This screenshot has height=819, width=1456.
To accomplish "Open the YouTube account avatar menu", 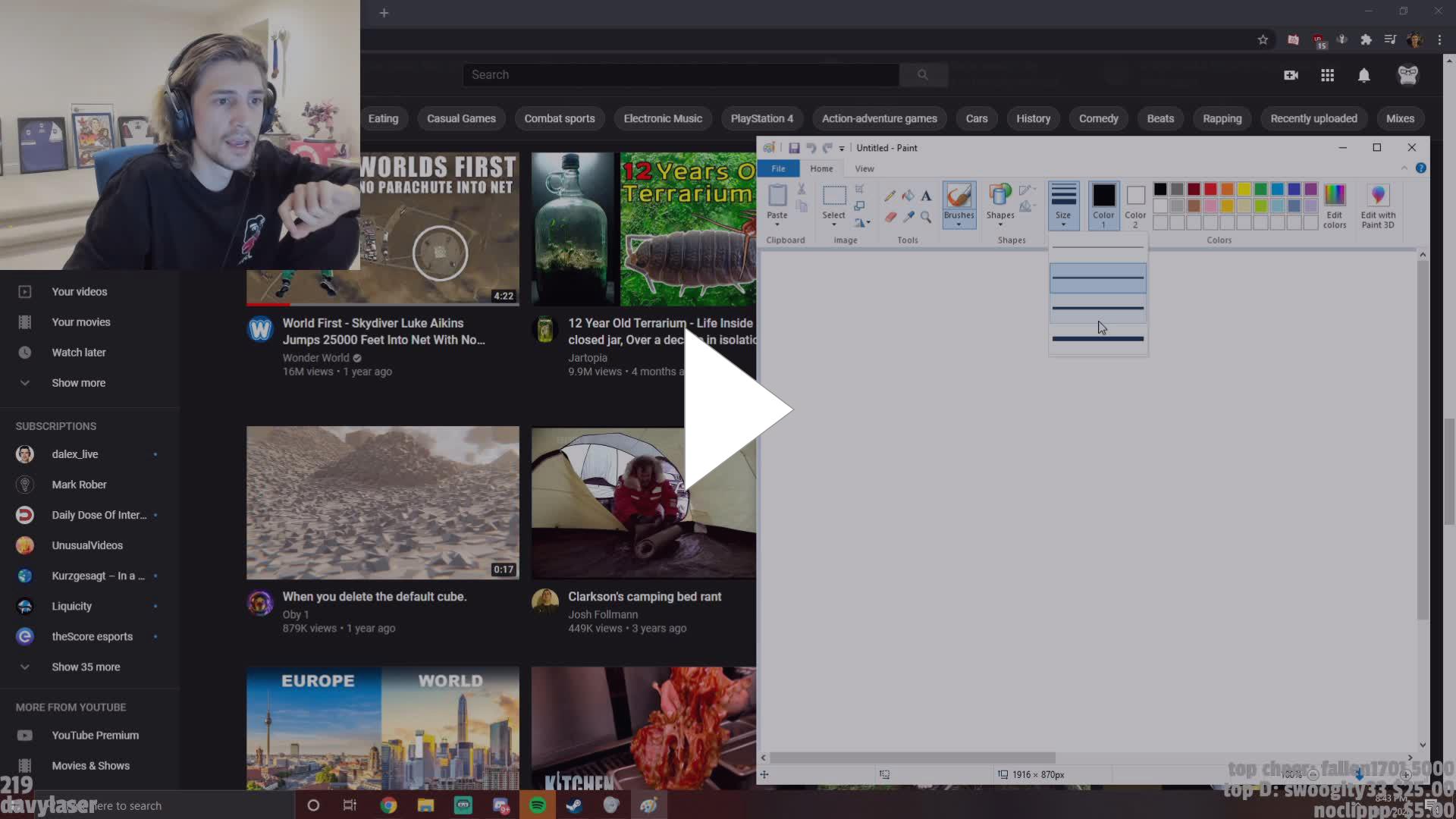I will tap(1407, 75).
